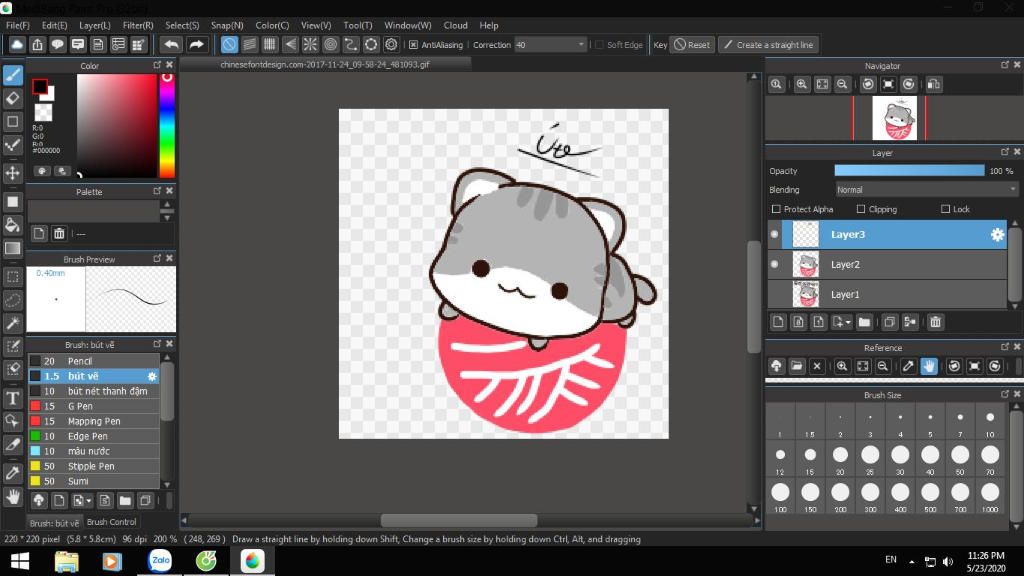The image size is (1024, 576).
Task: Open the Blending mode dropdown
Action: (x=926, y=189)
